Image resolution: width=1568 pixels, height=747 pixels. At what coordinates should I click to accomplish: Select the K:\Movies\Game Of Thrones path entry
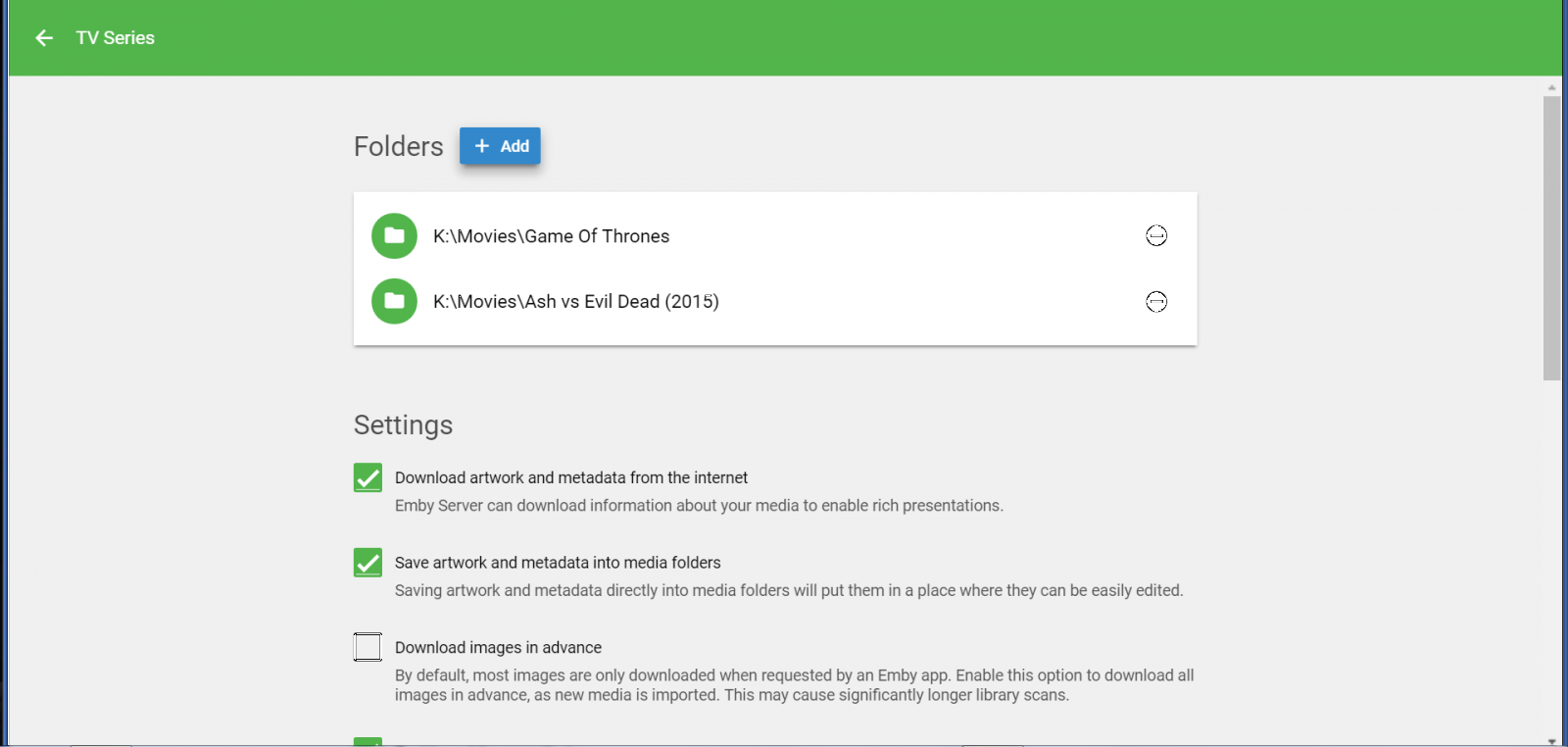tap(551, 236)
